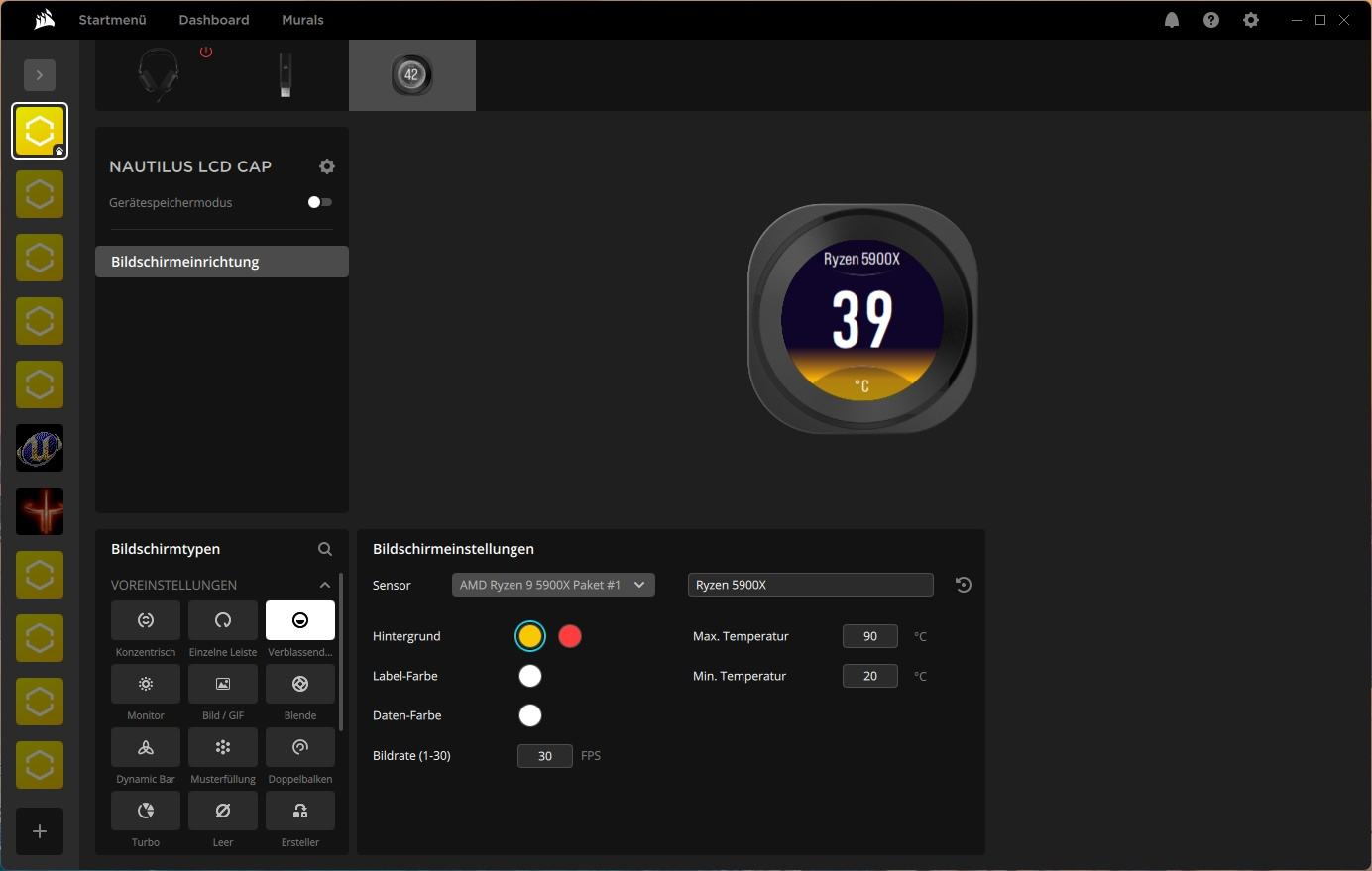Click the Min. Temperatur field showing 20
The height and width of the screenshot is (871, 1372).
[870, 676]
